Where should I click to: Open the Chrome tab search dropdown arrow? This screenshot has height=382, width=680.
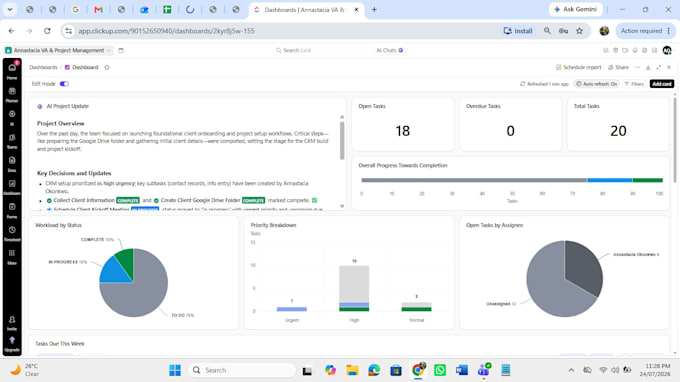coord(10,9)
